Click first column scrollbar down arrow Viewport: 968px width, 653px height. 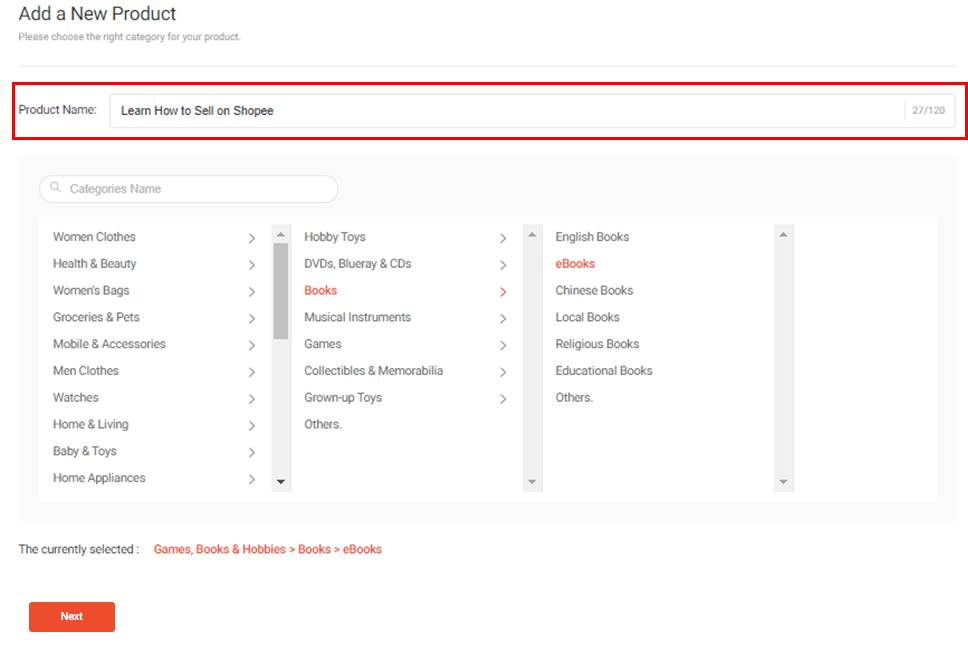point(281,481)
